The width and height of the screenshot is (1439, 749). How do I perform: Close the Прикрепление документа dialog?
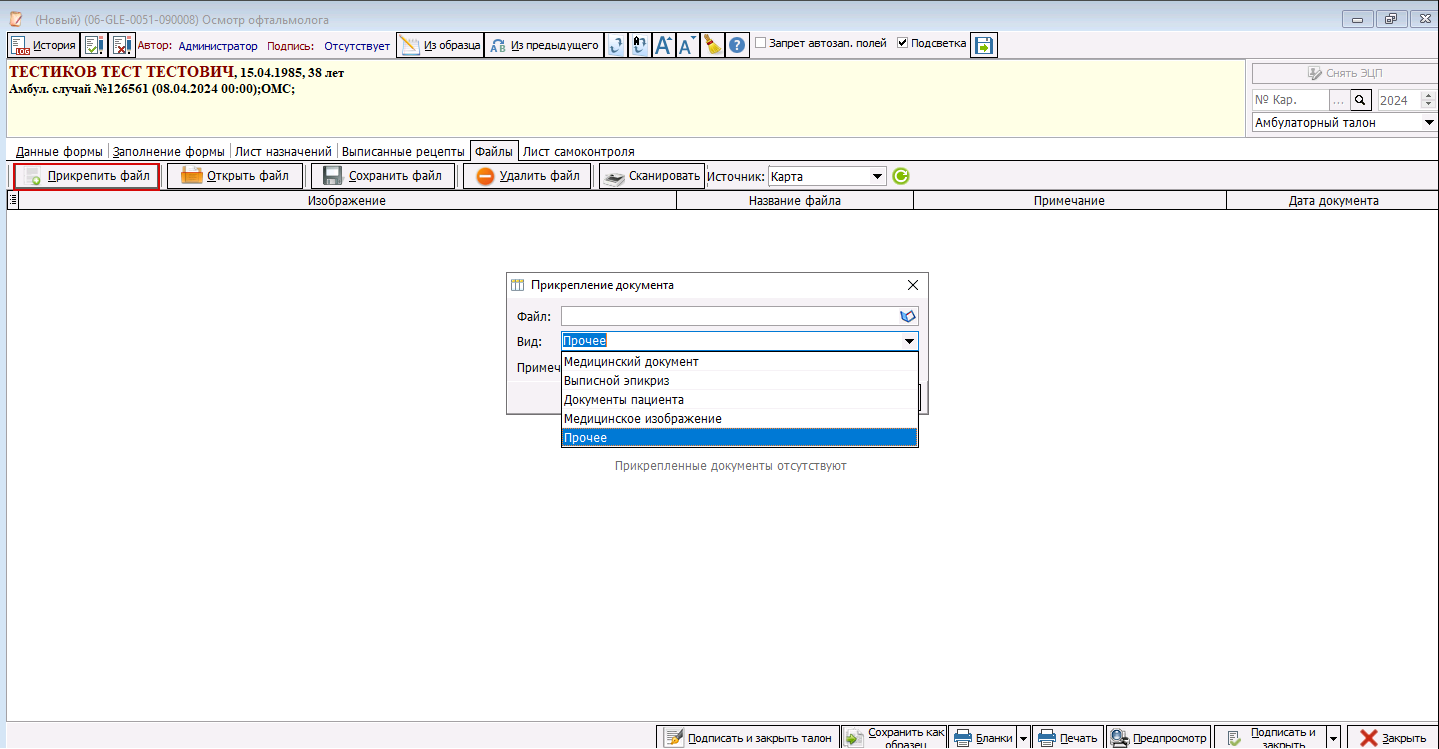[x=912, y=285]
